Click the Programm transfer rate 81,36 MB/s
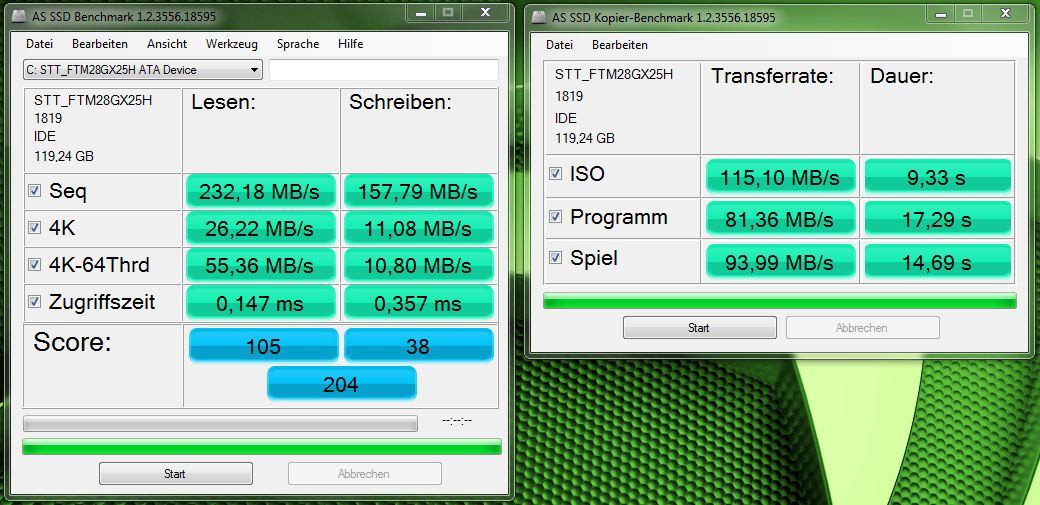Viewport: 1040px width, 505px height. 781,218
